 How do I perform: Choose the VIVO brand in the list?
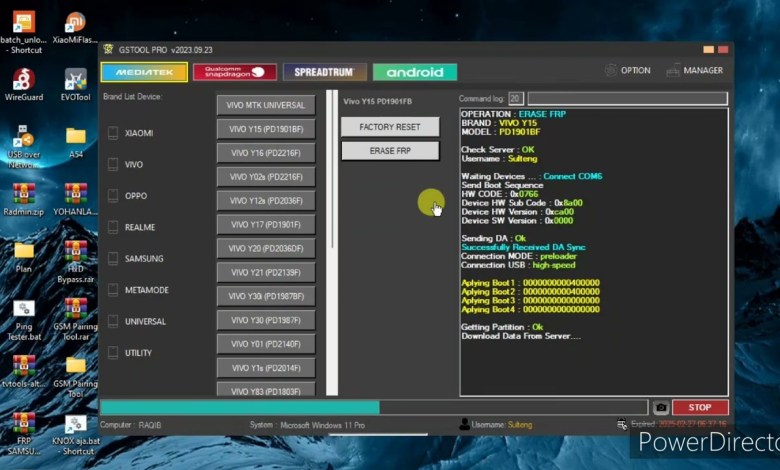pos(134,164)
